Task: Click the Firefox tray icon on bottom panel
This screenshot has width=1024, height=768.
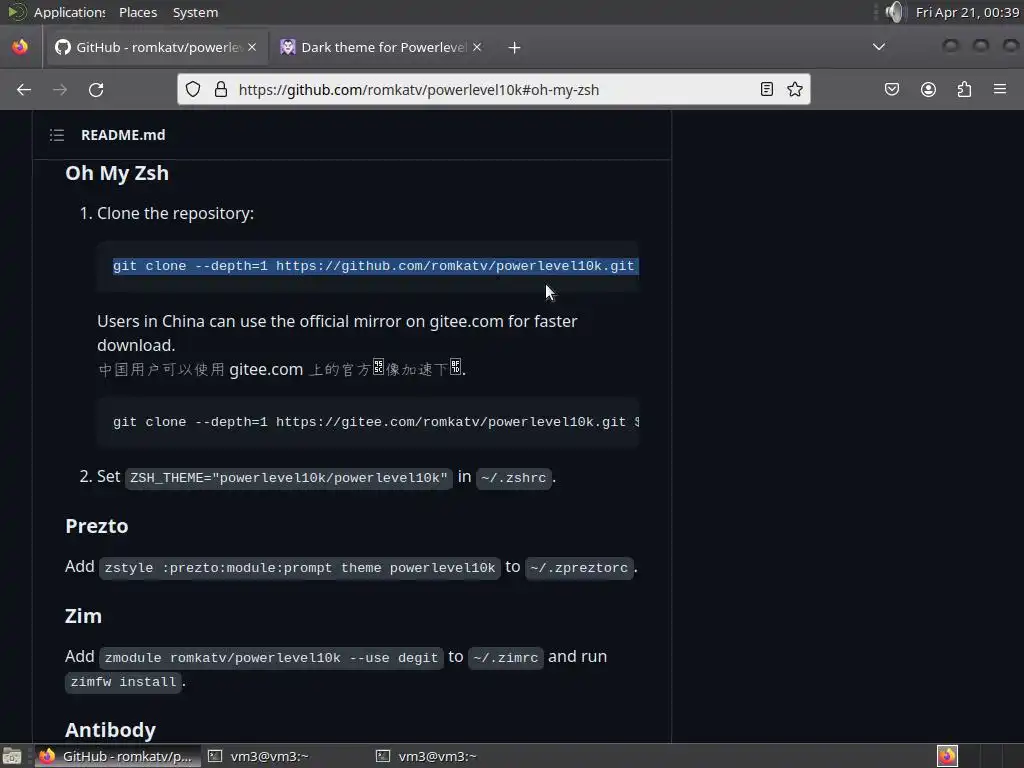Action: coord(947,756)
